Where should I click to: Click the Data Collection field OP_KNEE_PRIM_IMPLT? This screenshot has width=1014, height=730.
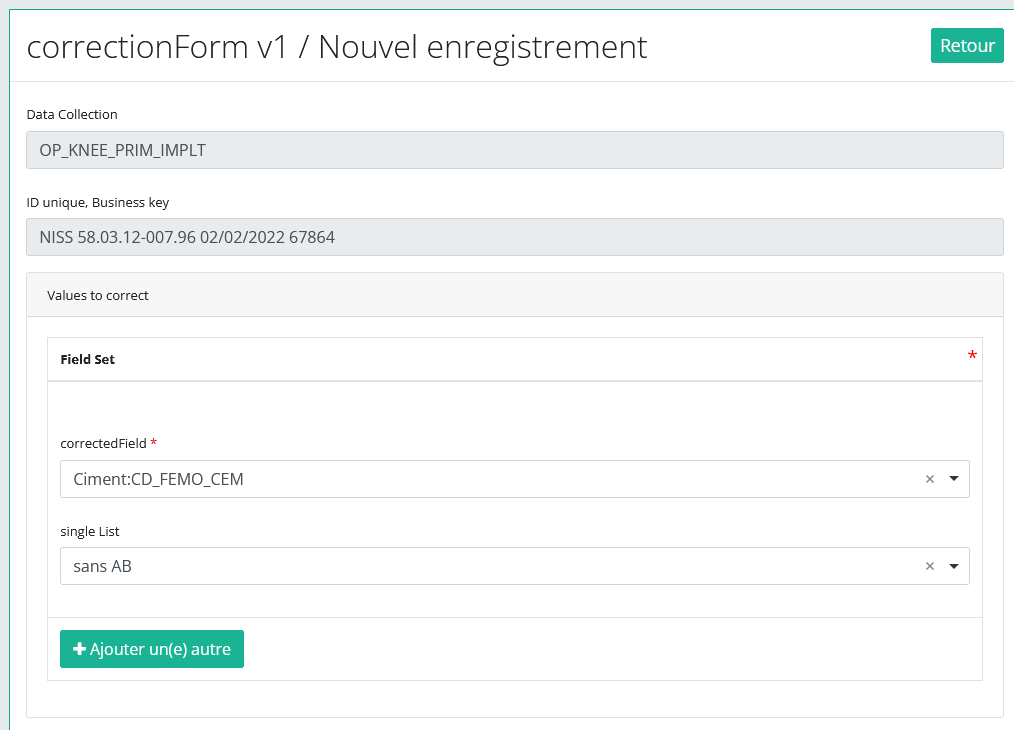pyautogui.click(x=514, y=150)
